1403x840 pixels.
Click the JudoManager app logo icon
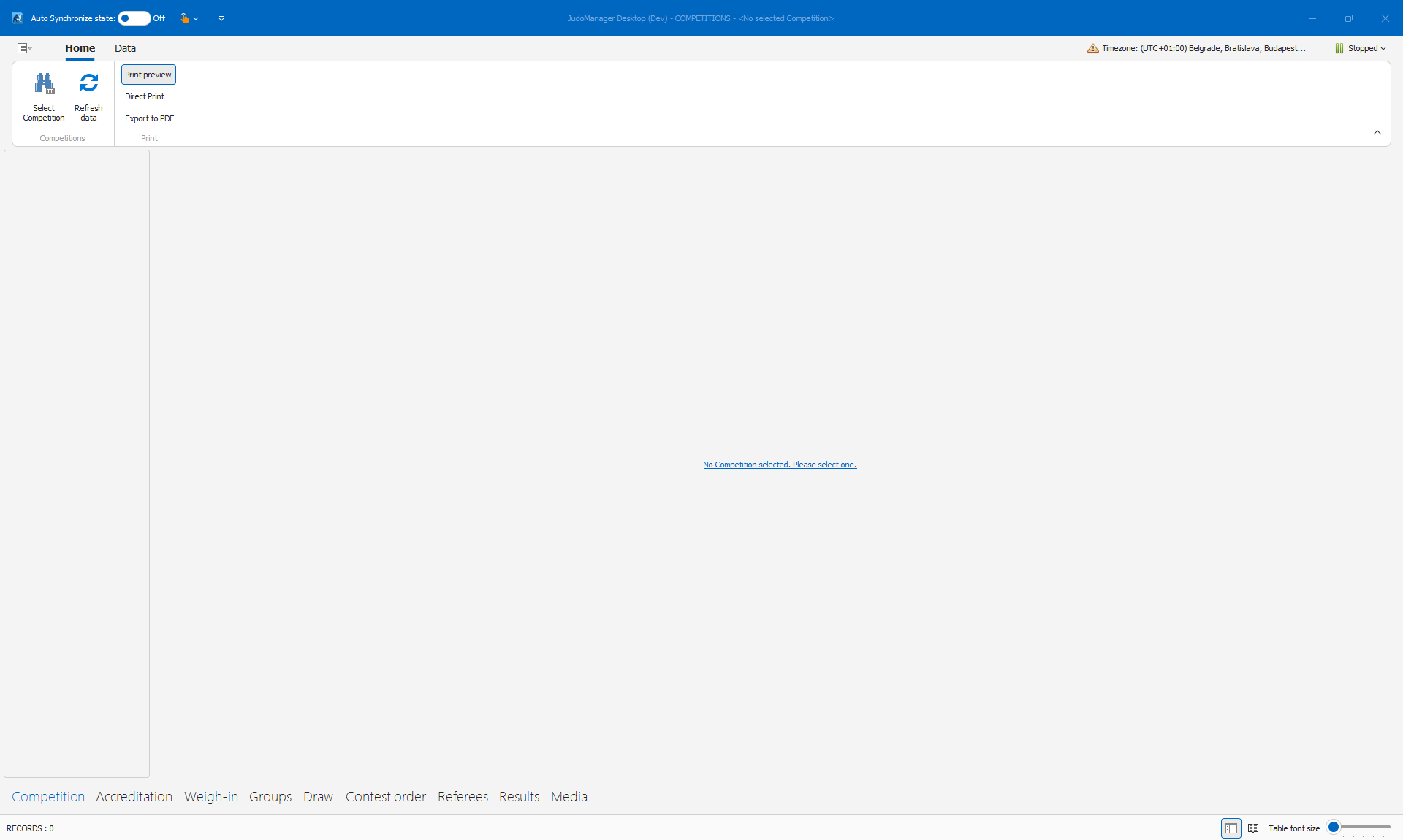pyautogui.click(x=18, y=18)
